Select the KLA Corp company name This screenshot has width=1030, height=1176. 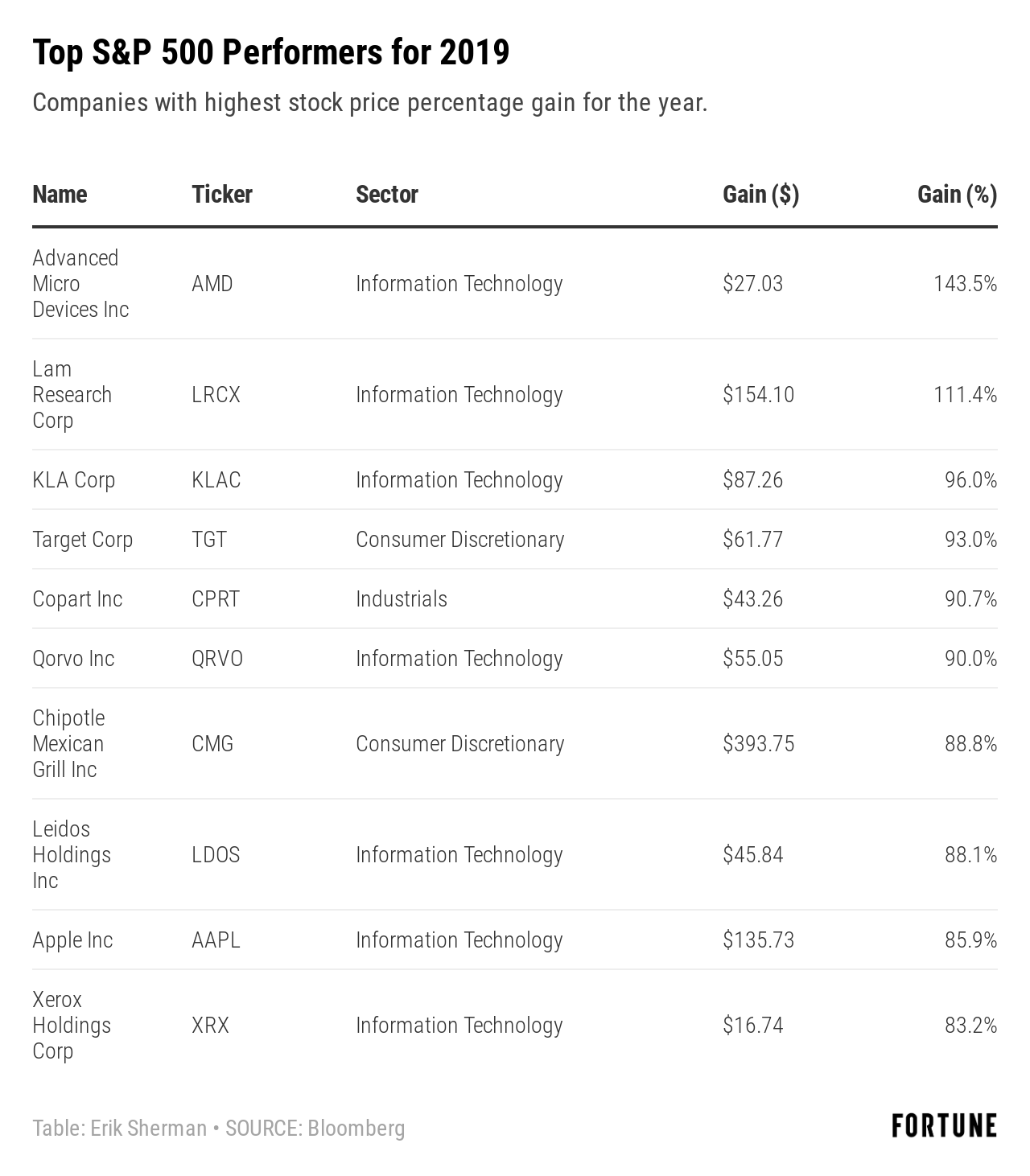coord(73,480)
